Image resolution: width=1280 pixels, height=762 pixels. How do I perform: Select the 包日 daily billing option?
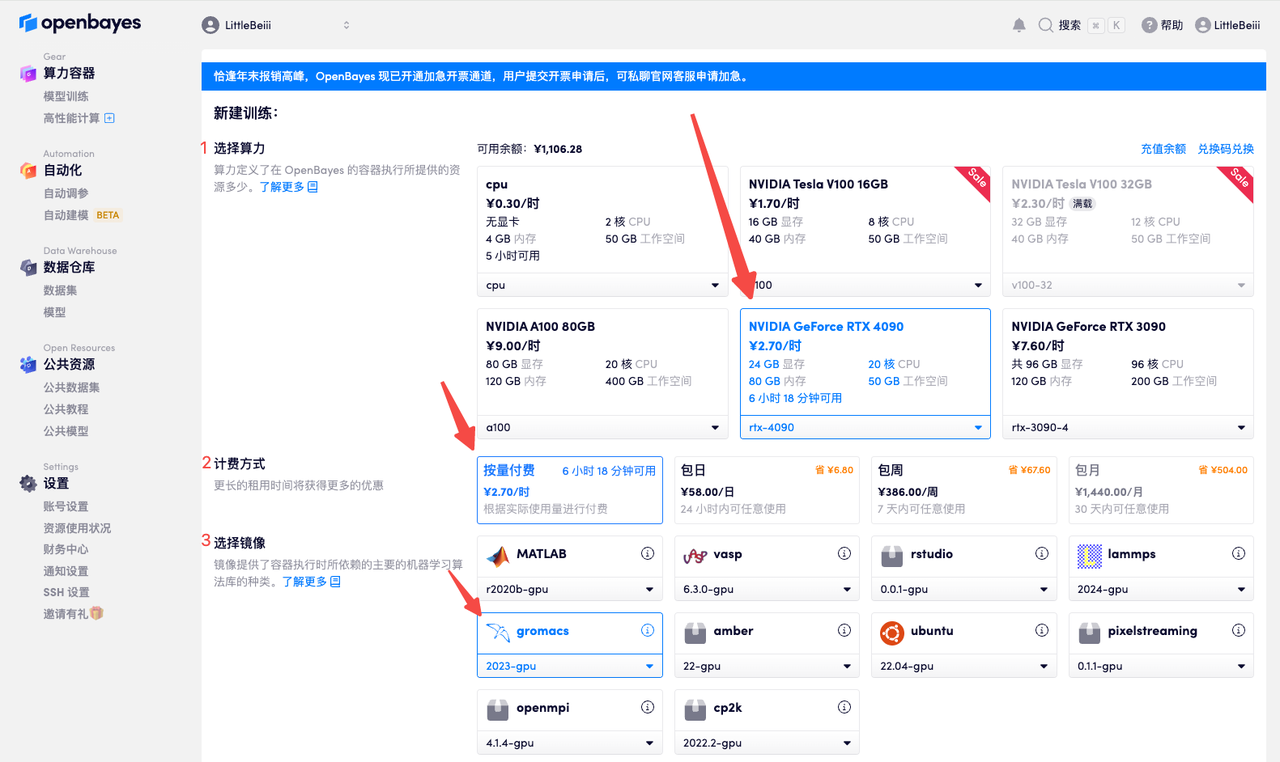[767, 488]
